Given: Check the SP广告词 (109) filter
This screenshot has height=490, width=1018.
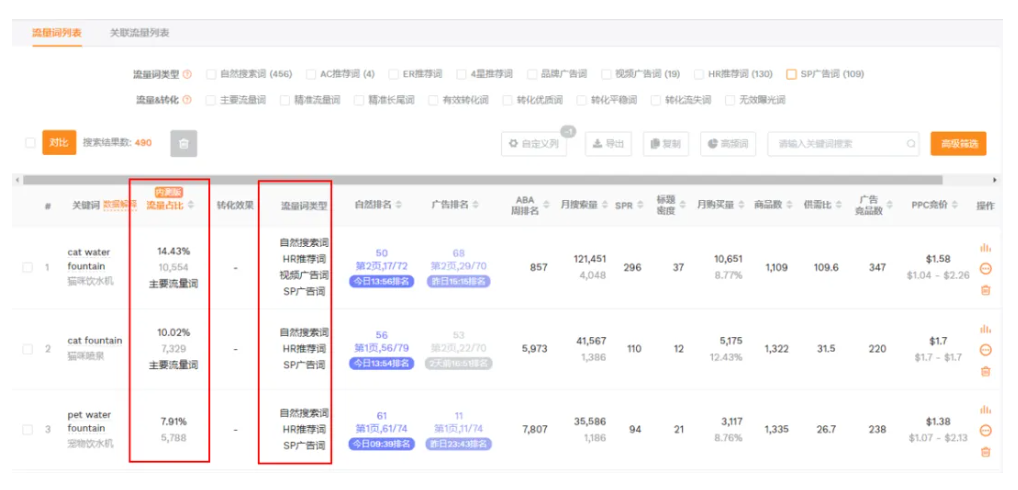Looking at the screenshot, I should (791, 74).
